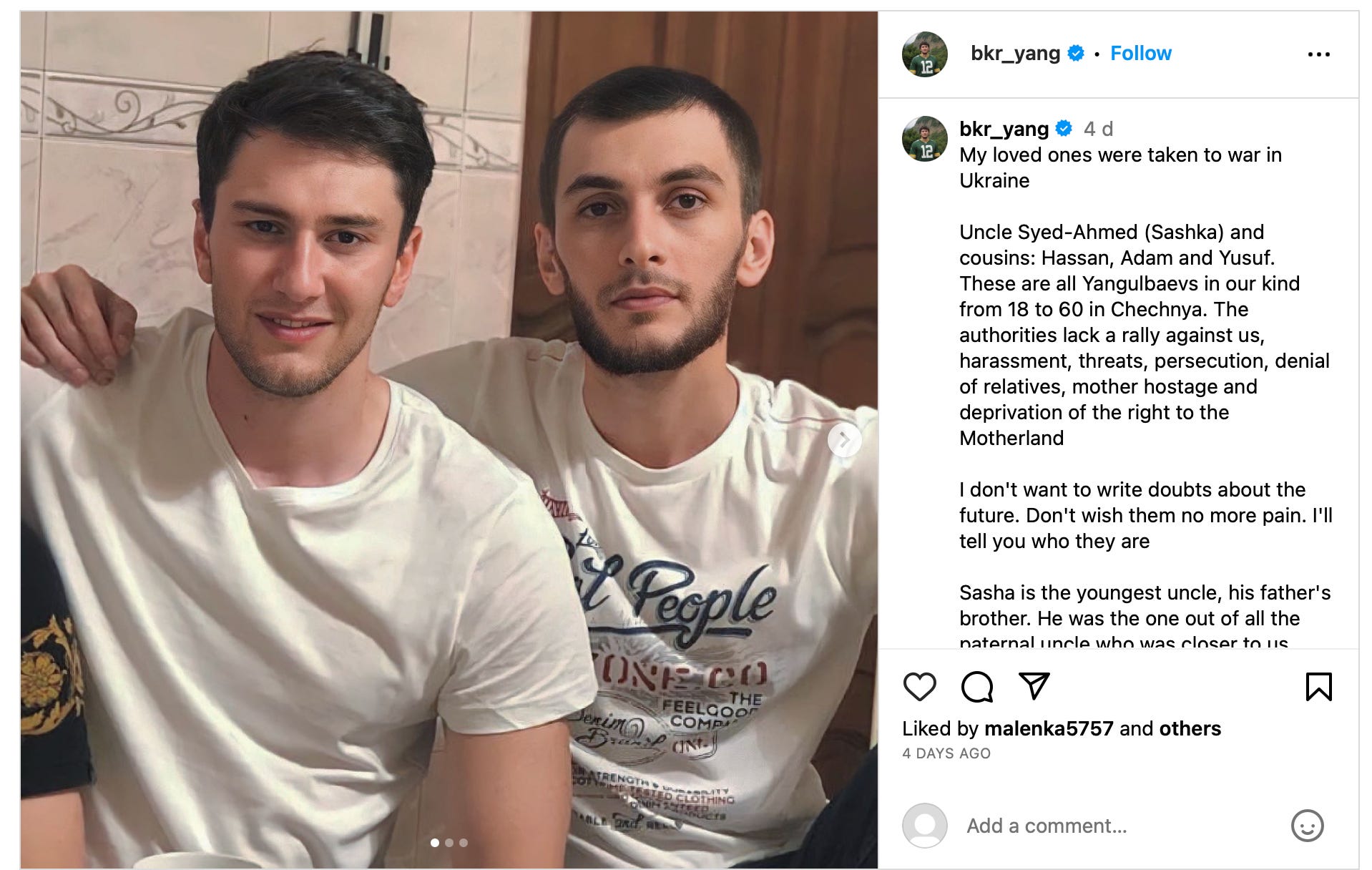The width and height of the screenshot is (1372, 870).
Task: Open the bkr_yang profile picture in the header
Action: point(925,54)
